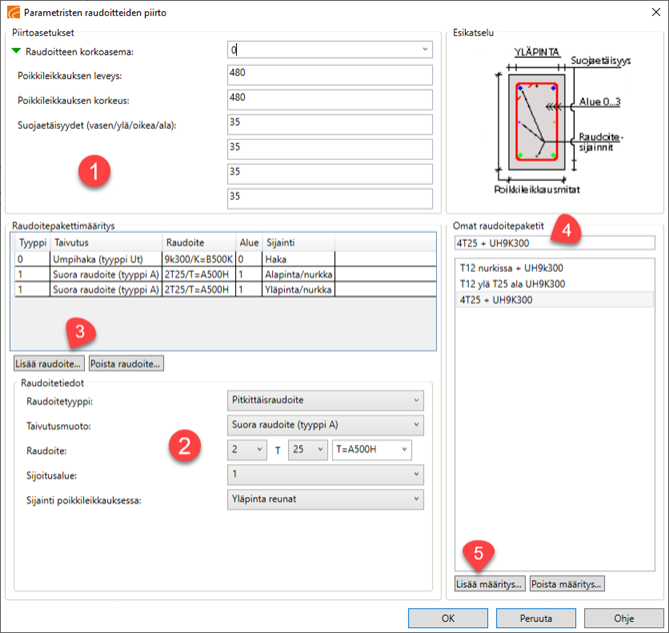This screenshot has width=669, height=633.
Task: Open the Sijoitusalue dropdown
Action: point(415,475)
